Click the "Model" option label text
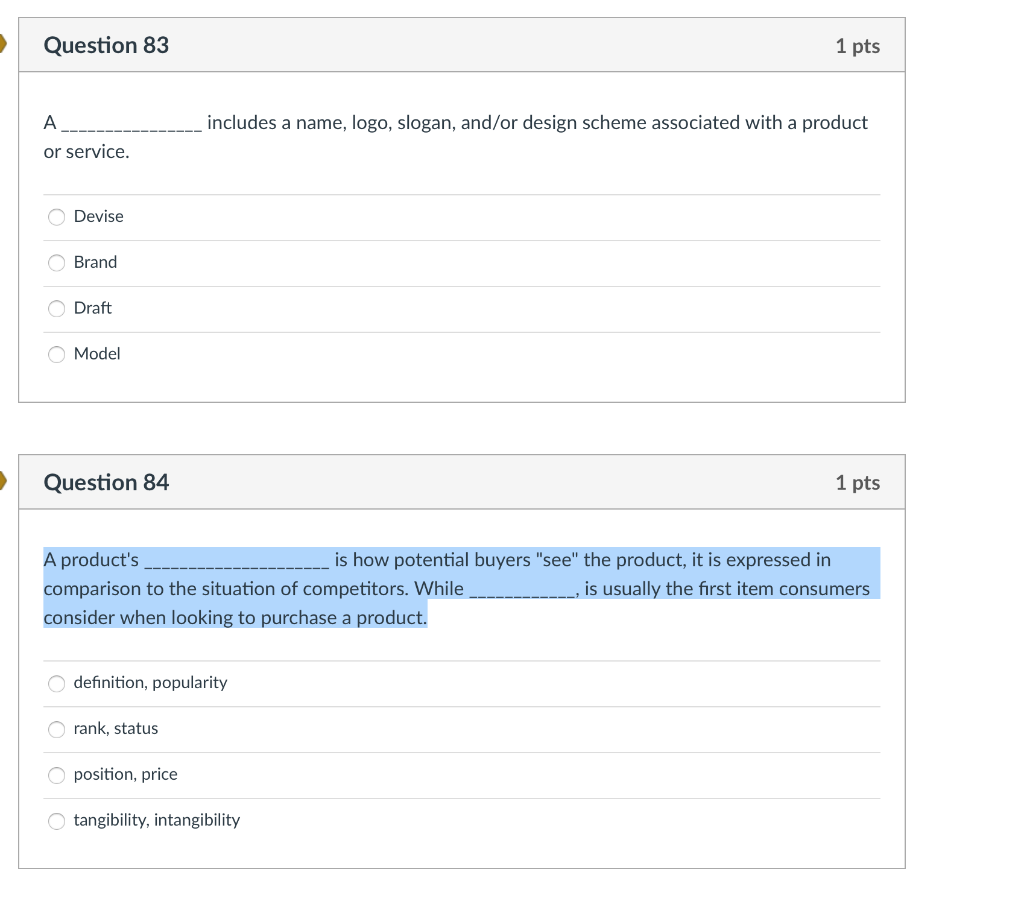Viewport: 1024px width, 907px height. coord(97,354)
